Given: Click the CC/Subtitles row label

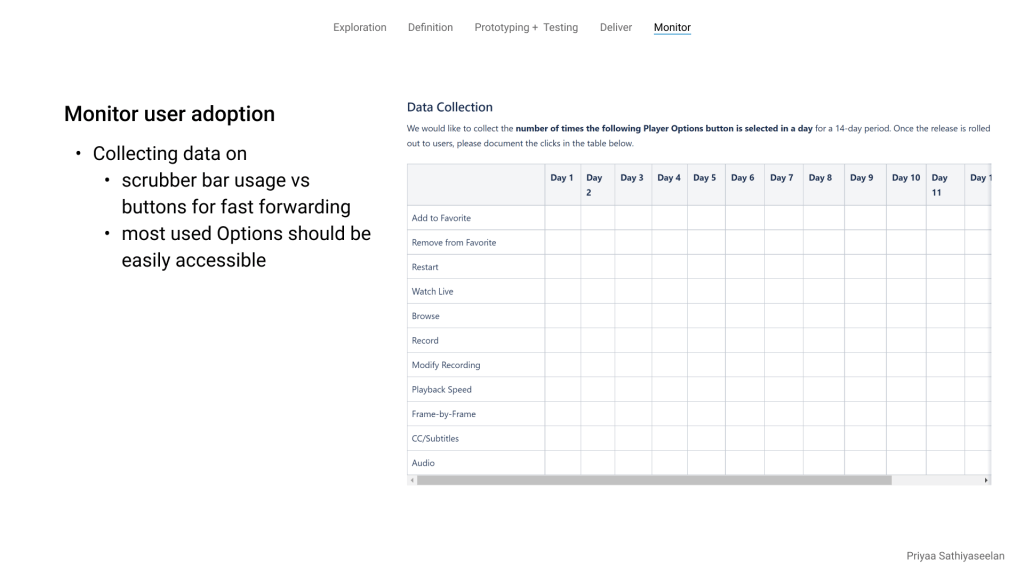Looking at the screenshot, I should pyautogui.click(x=435, y=439).
